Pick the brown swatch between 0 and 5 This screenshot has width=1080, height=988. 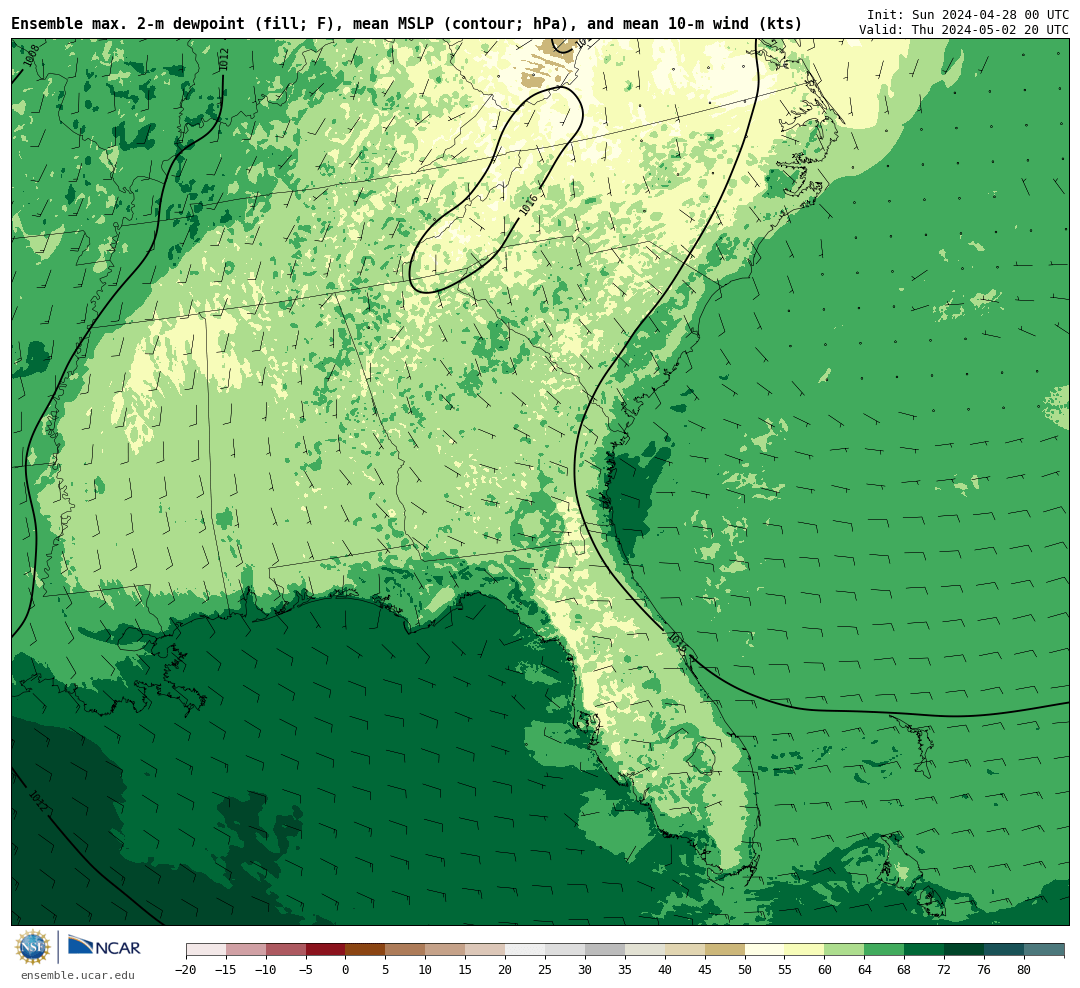pyautogui.click(x=365, y=950)
